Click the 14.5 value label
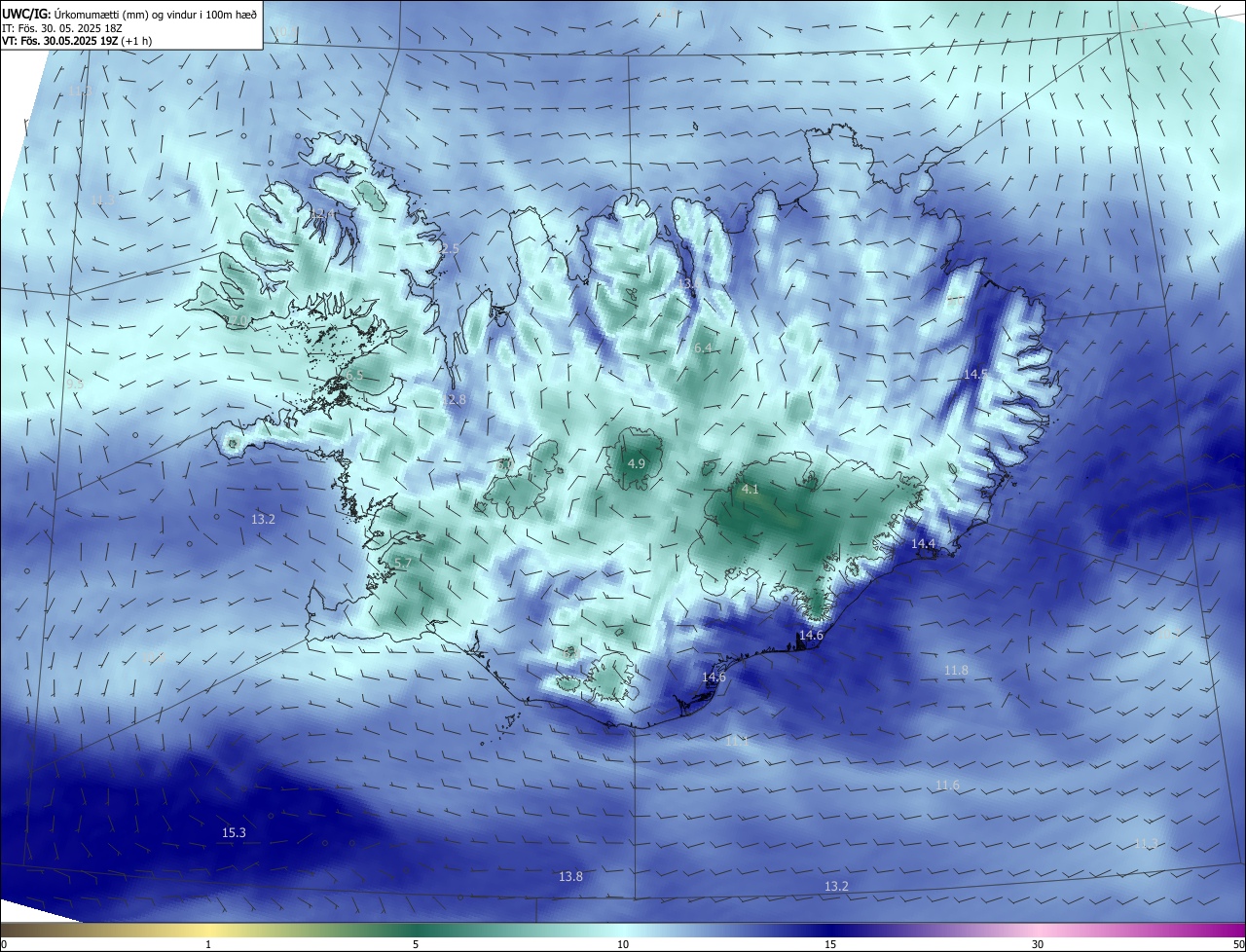Screen dimensions: 1246x952 pyautogui.click(x=975, y=374)
